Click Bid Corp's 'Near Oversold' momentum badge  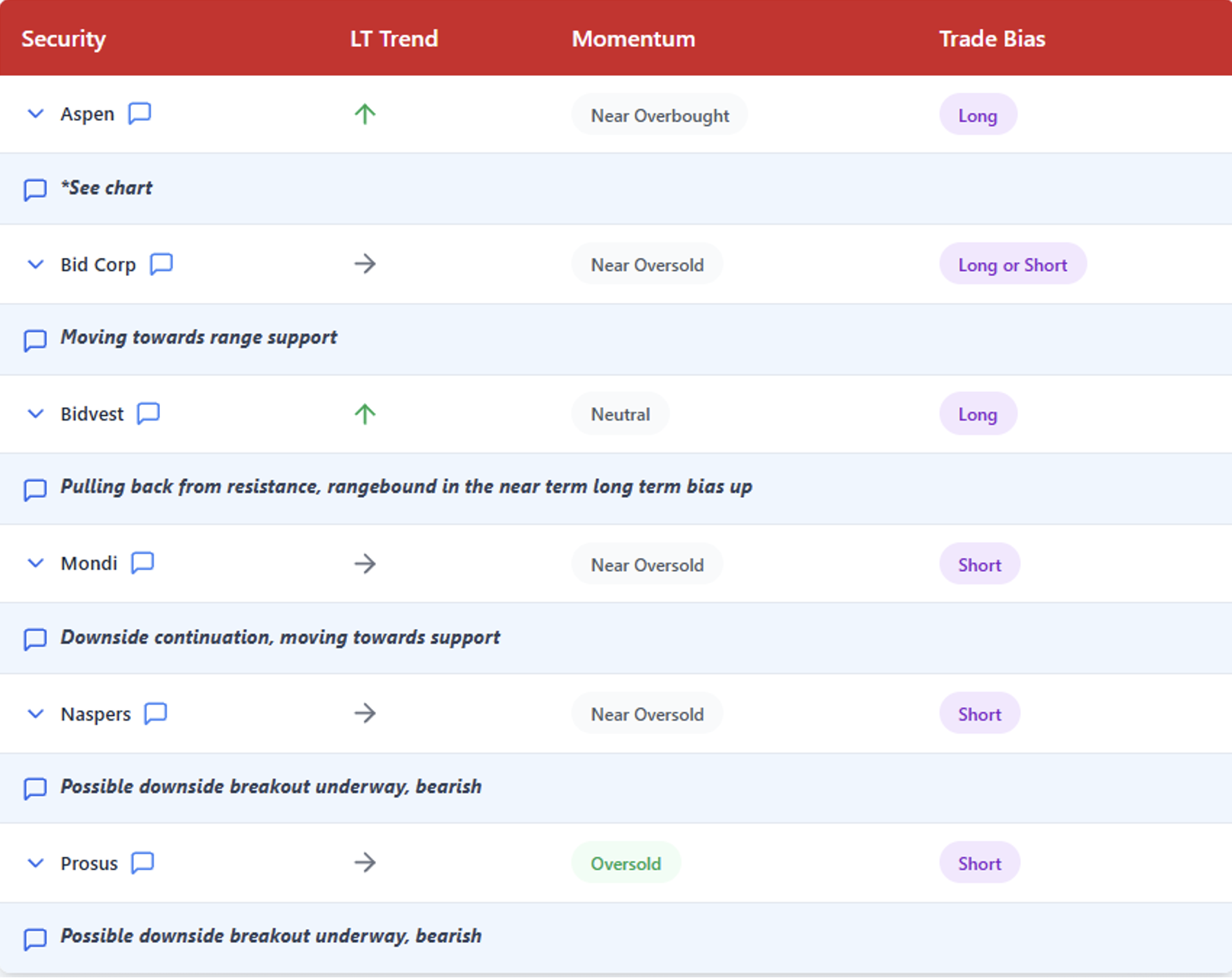(647, 264)
